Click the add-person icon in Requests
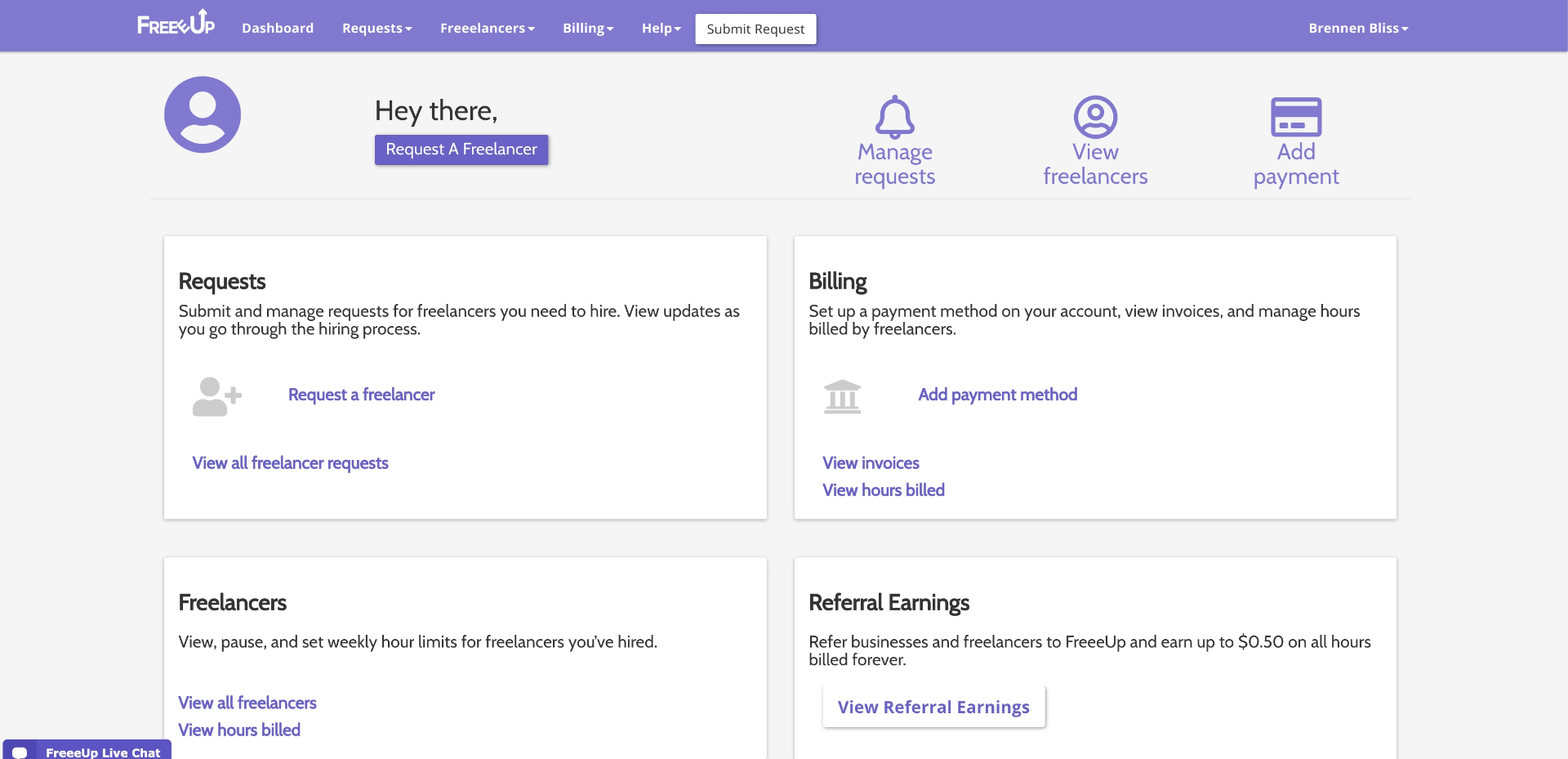The height and width of the screenshot is (759, 1568). 216,396
